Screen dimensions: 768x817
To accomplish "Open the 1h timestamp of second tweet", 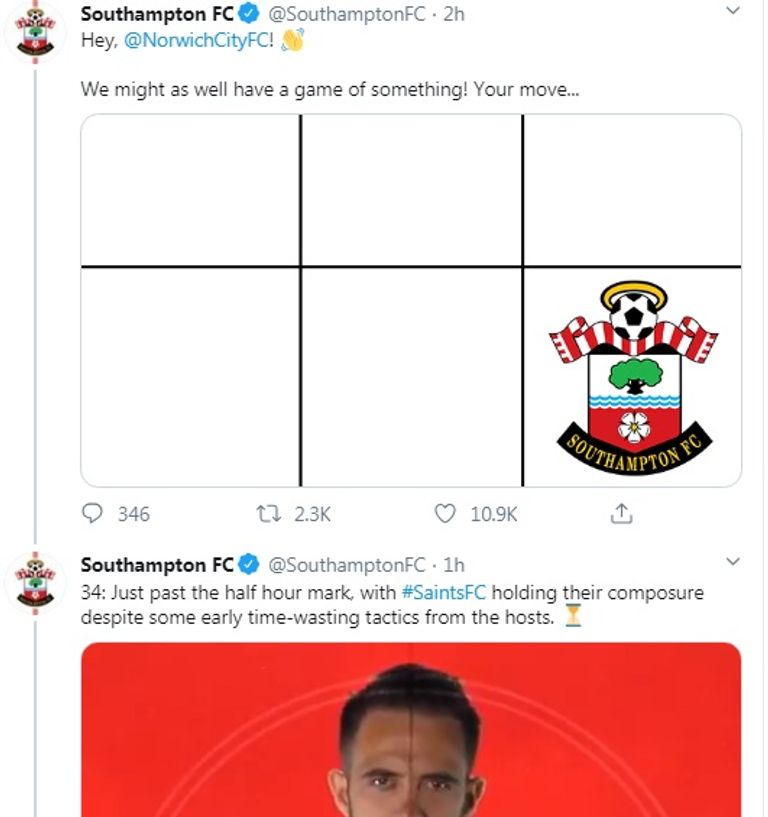I will (454, 565).
